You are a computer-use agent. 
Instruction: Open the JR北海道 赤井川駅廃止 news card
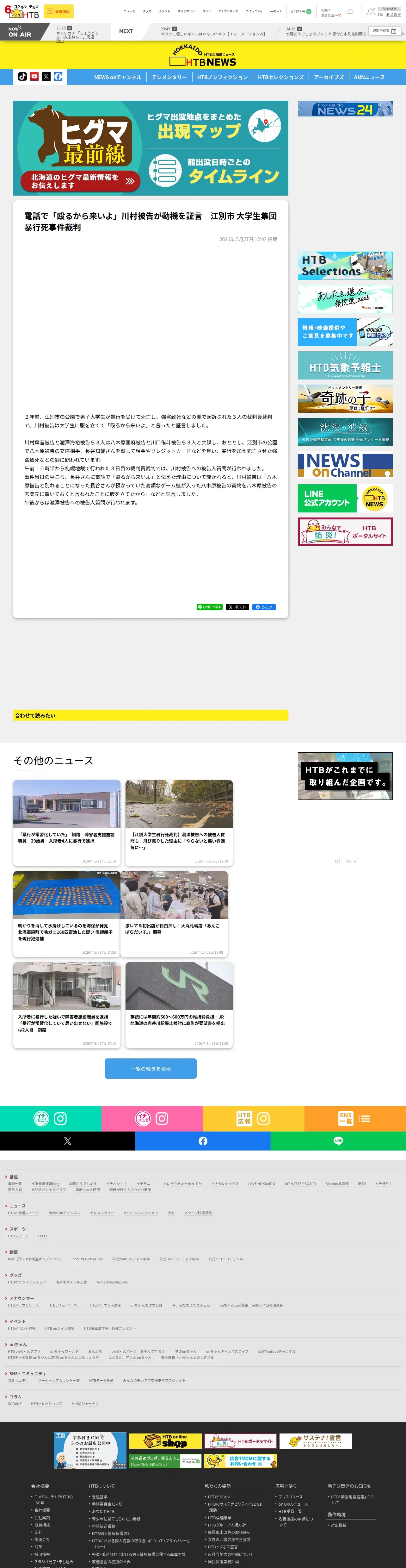[x=179, y=1005]
